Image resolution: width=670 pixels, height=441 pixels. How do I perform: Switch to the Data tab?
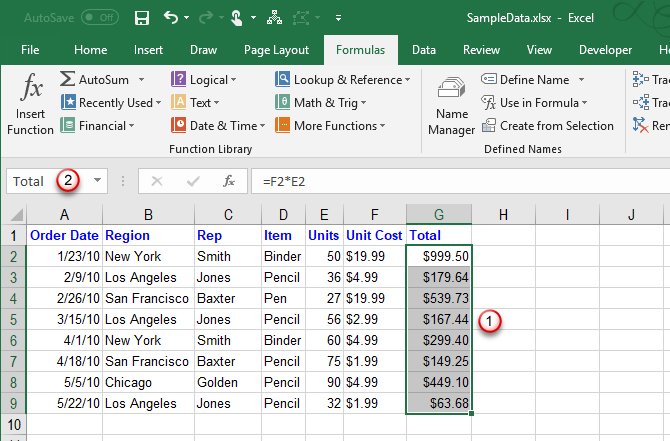[423, 50]
